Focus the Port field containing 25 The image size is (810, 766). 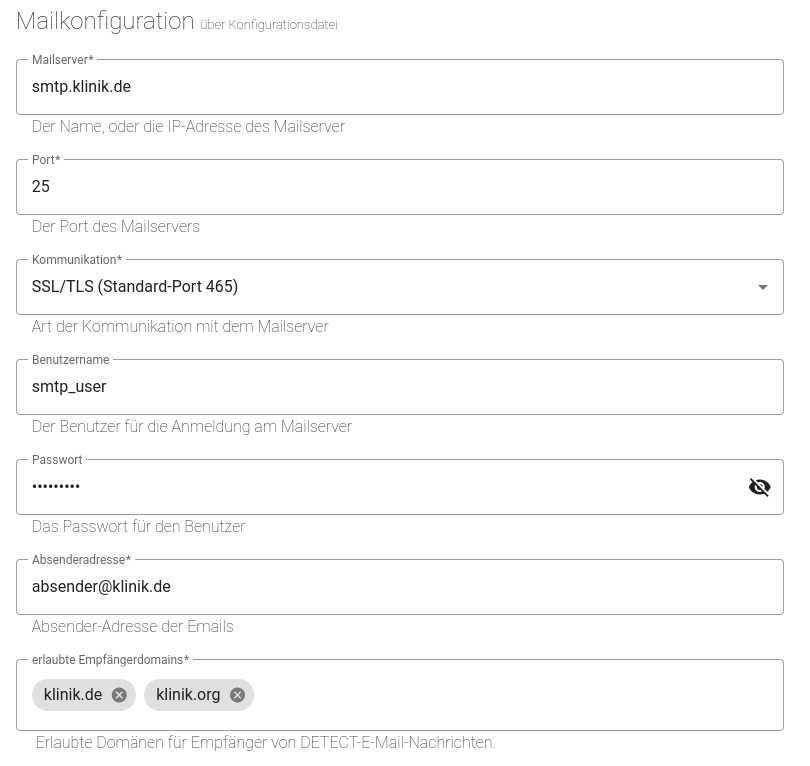pos(400,187)
